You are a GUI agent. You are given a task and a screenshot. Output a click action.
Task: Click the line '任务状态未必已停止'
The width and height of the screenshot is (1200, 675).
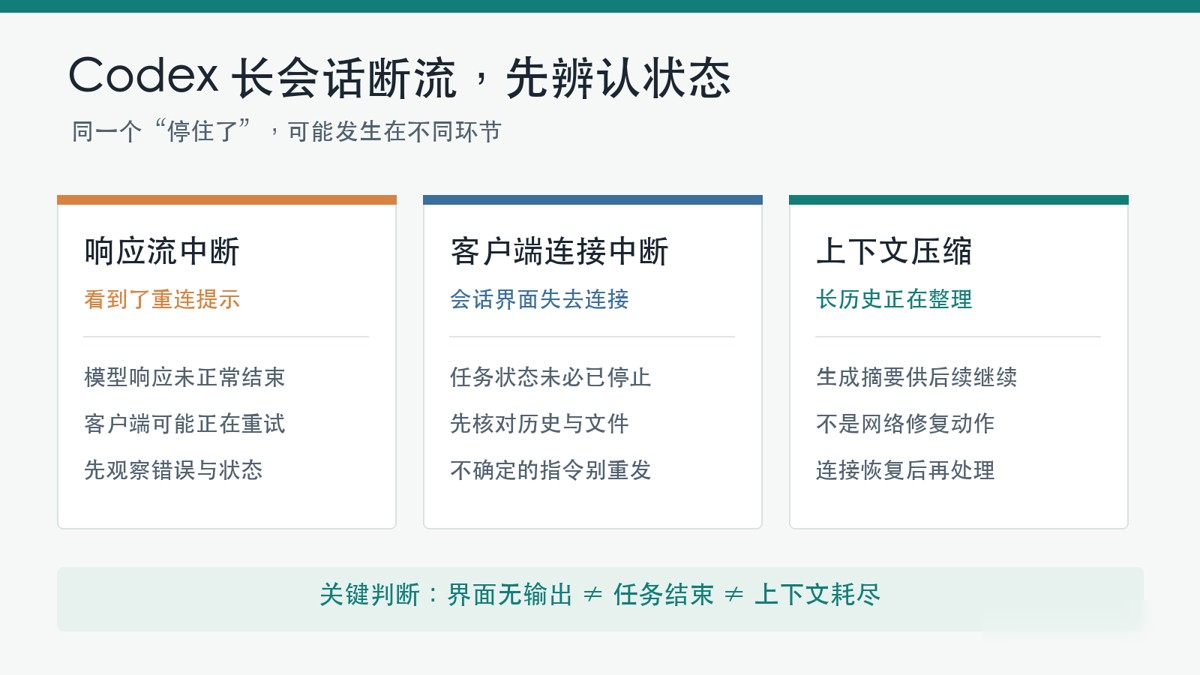click(551, 377)
